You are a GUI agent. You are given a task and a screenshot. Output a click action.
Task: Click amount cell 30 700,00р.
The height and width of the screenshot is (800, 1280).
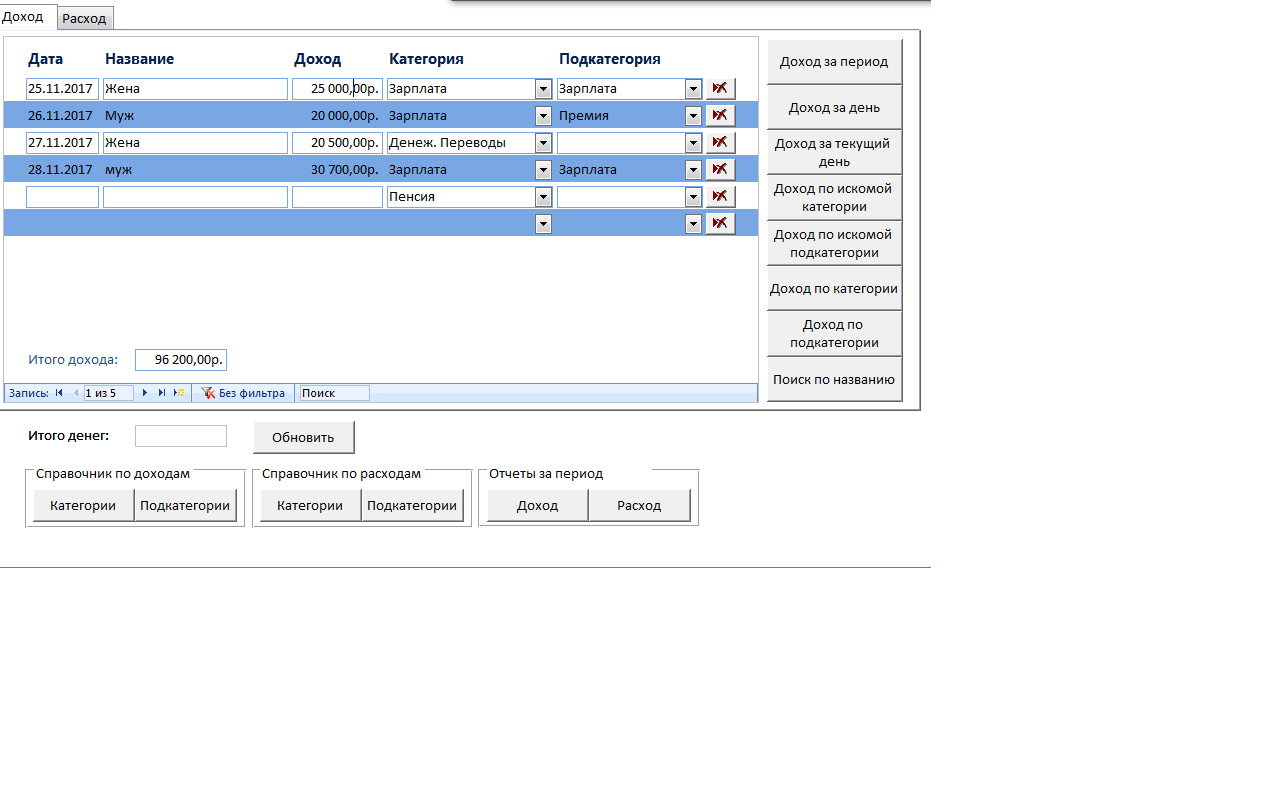pos(337,170)
